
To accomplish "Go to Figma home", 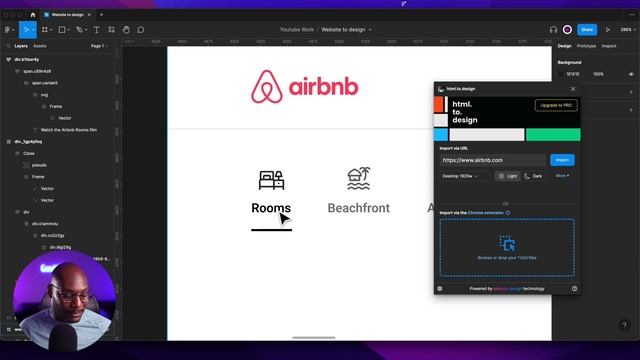I will (33, 15).
